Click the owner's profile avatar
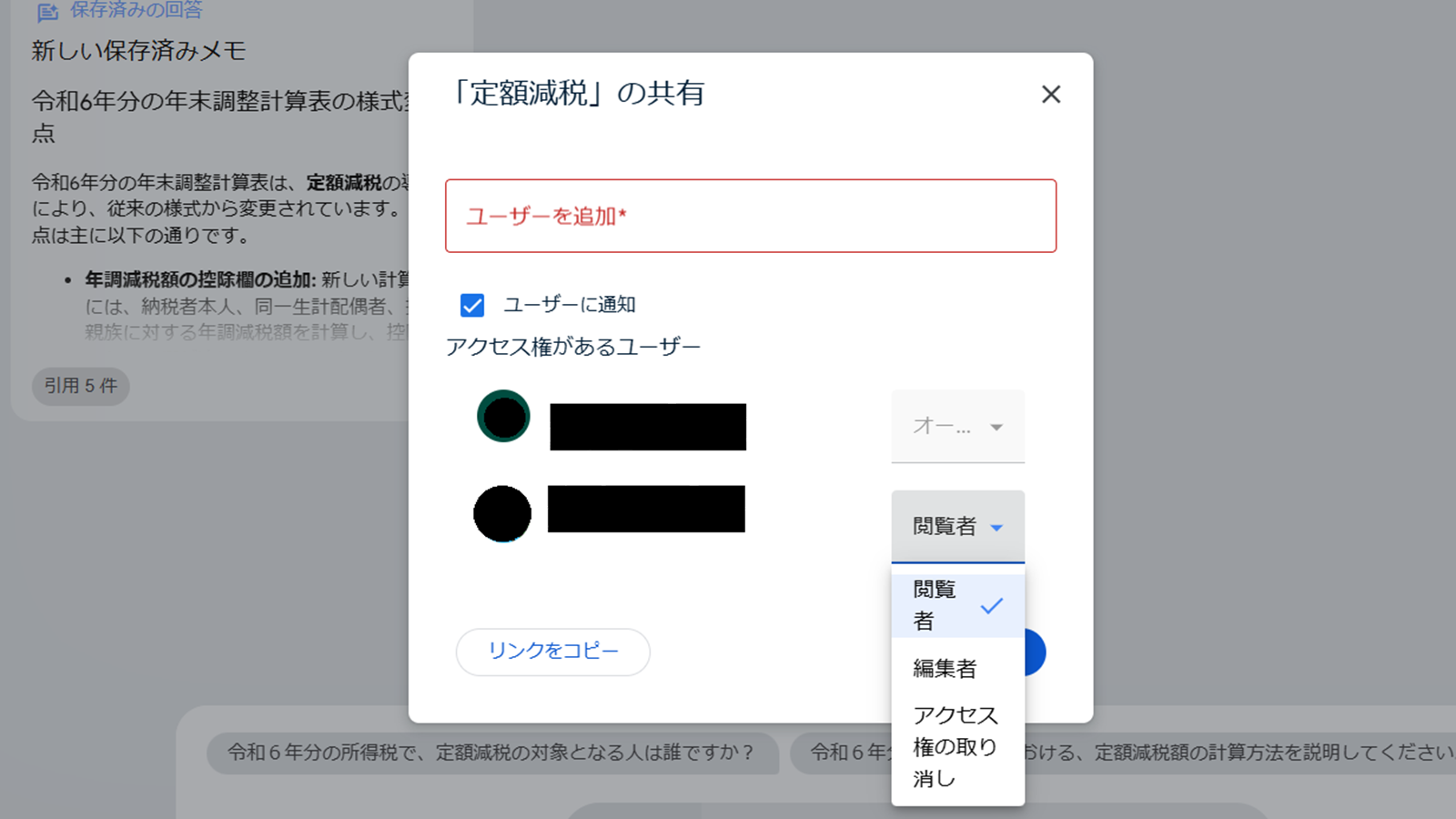The width and height of the screenshot is (1456, 819). click(503, 416)
